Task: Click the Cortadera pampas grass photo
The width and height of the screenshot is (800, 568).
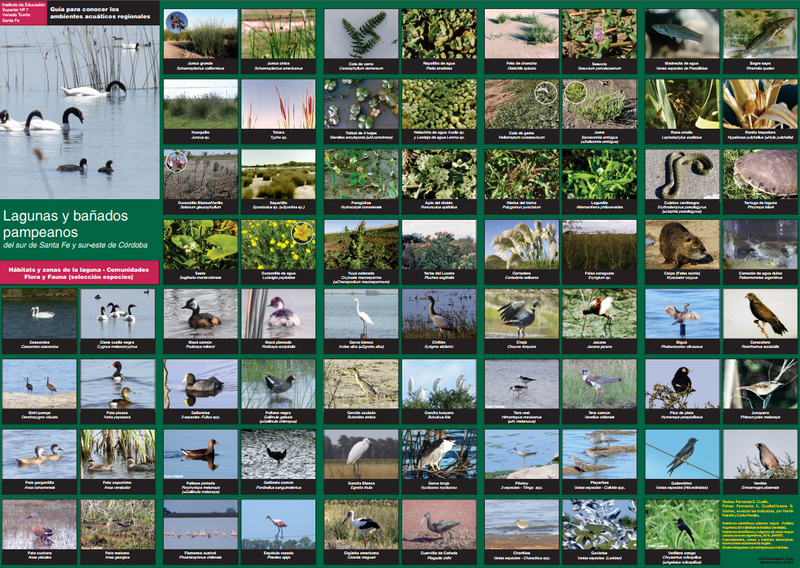Action: tap(520, 244)
